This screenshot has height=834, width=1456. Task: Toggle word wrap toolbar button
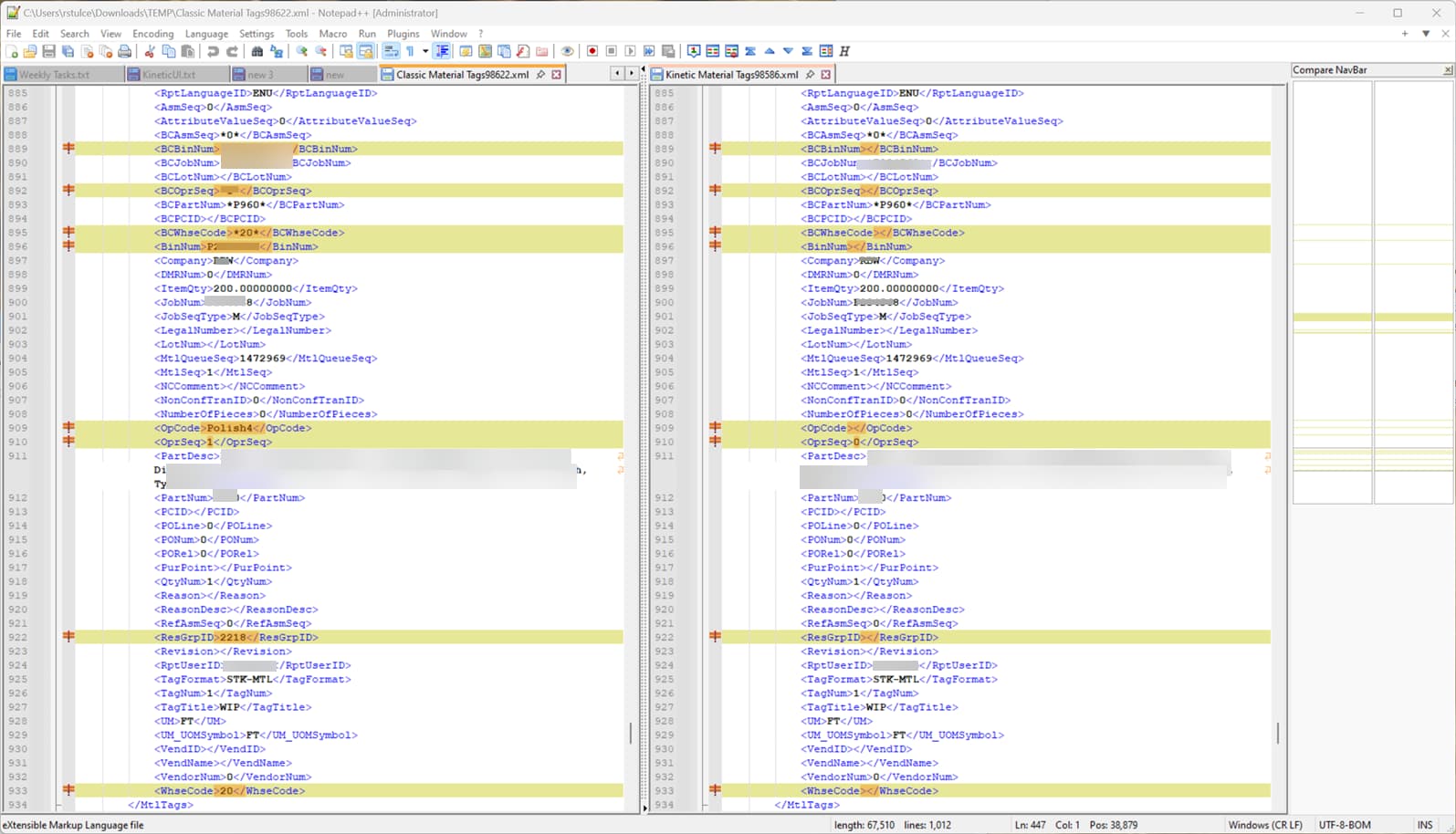(x=390, y=51)
